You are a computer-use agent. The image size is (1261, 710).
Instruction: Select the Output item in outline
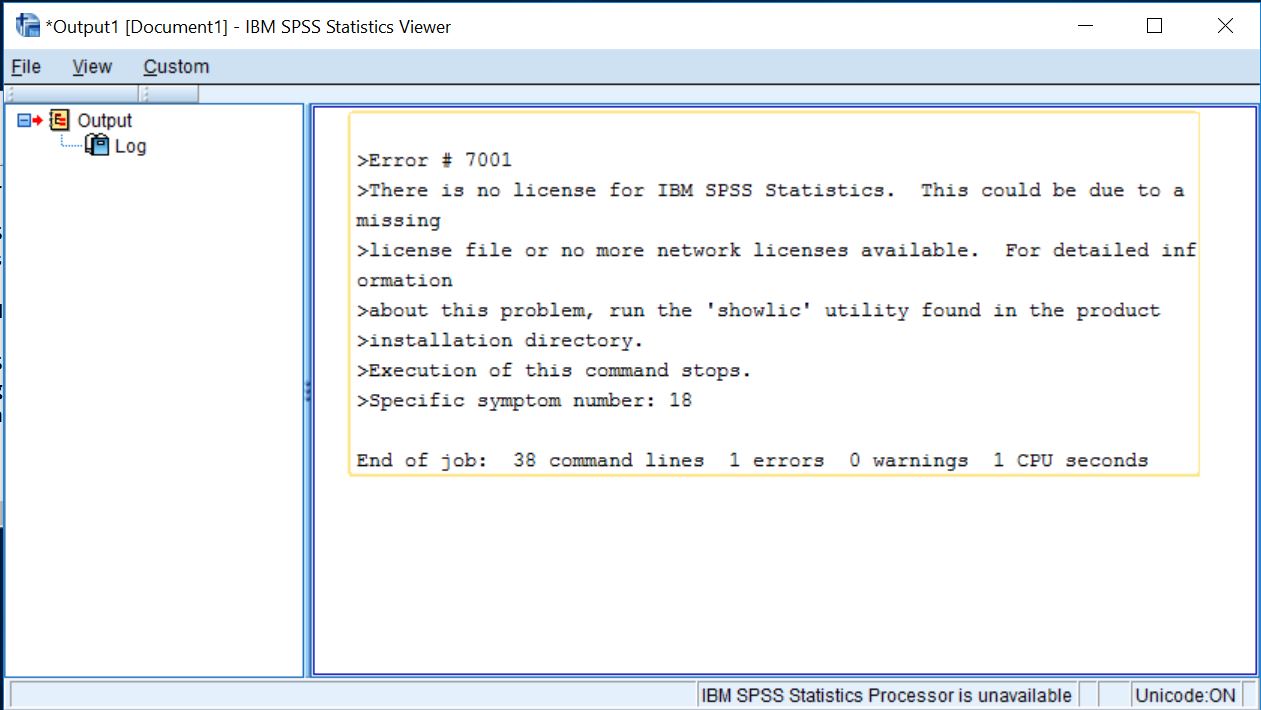click(x=105, y=120)
